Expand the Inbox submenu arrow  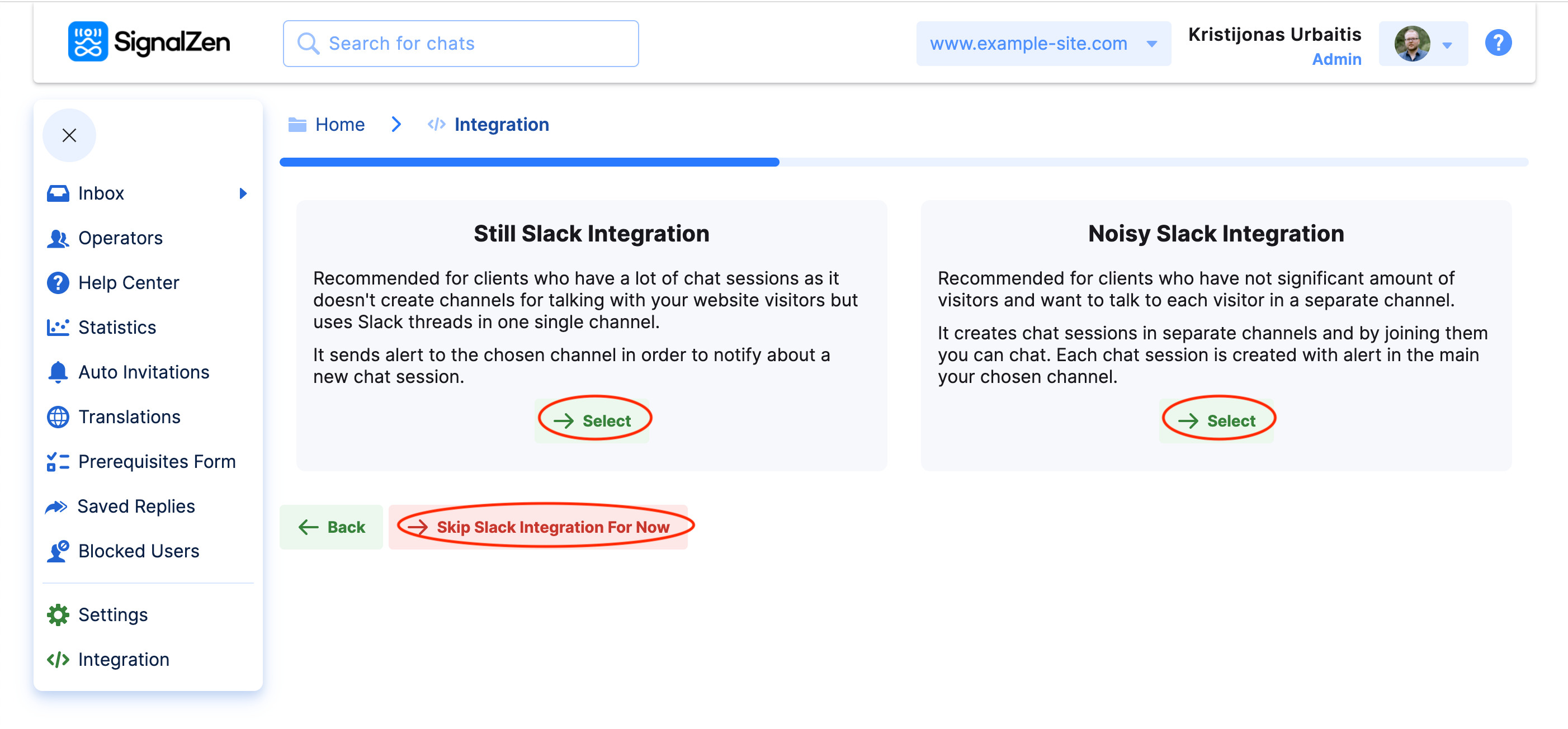[243, 193]
